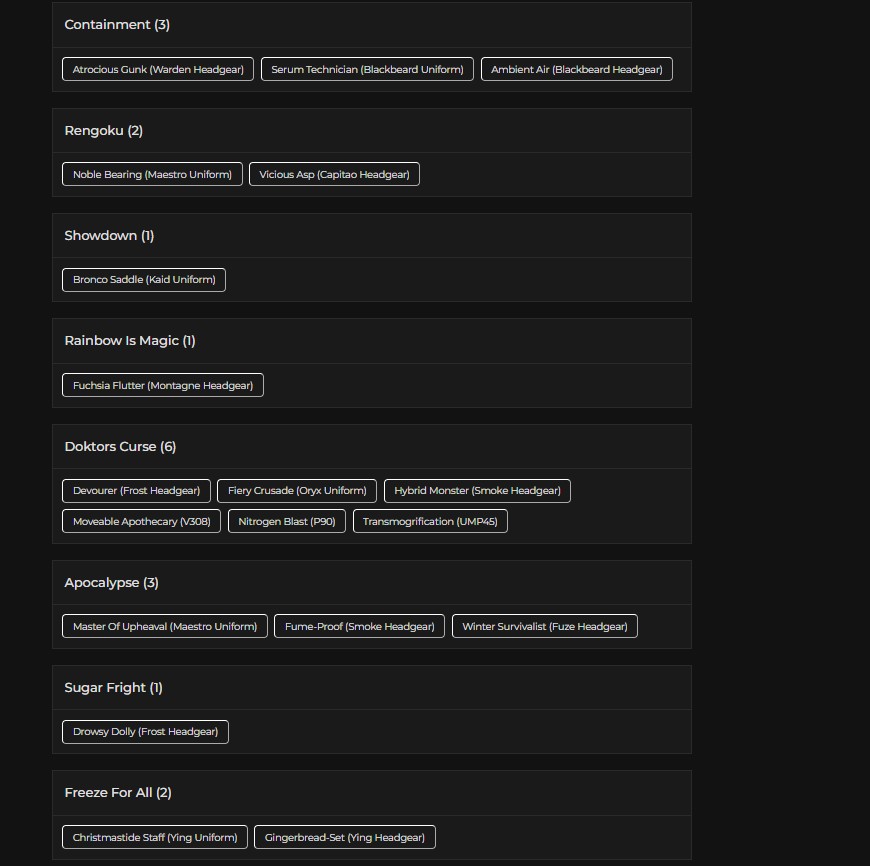Screen dimensions: 870x866
Task: Open Noble Bearing (Maestro Uniform) item
Action: pos(153,174)
